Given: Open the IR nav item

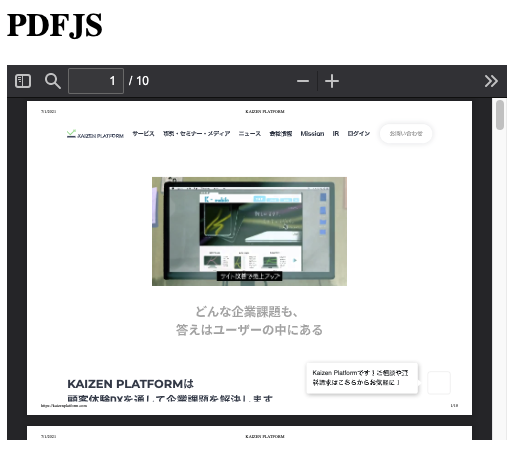Looking at the screenshot, I should pos(336,134).
